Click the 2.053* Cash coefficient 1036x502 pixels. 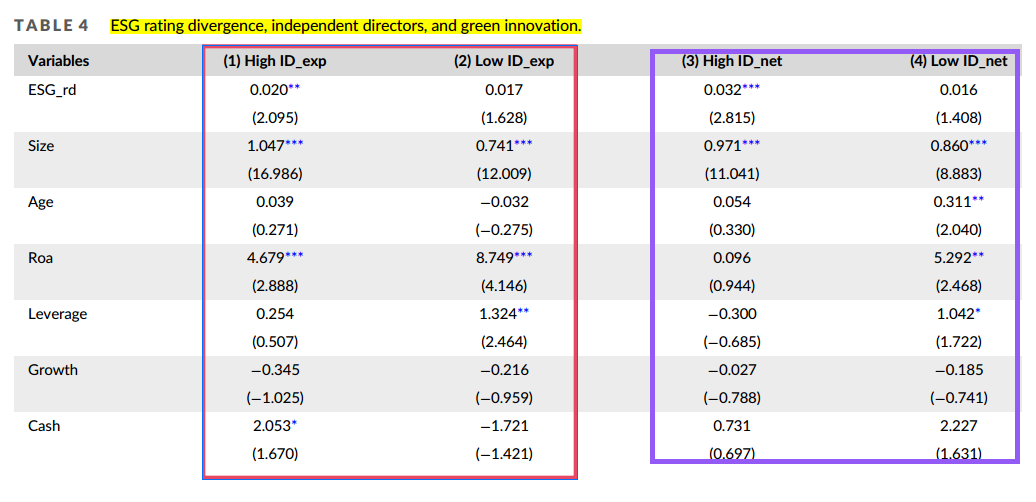[x=274, y=426]
